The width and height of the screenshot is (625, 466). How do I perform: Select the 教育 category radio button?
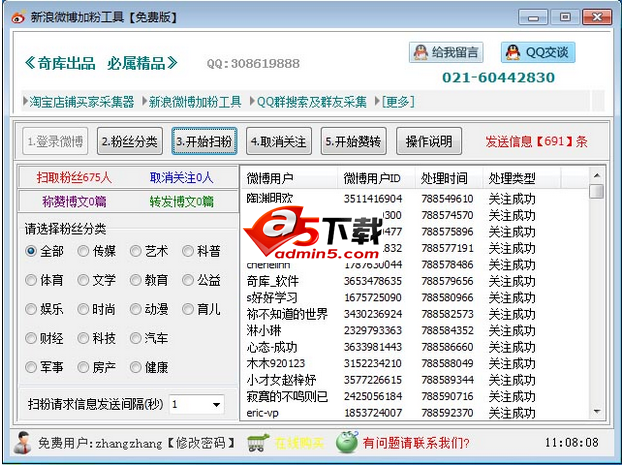(x=136, y=280)
